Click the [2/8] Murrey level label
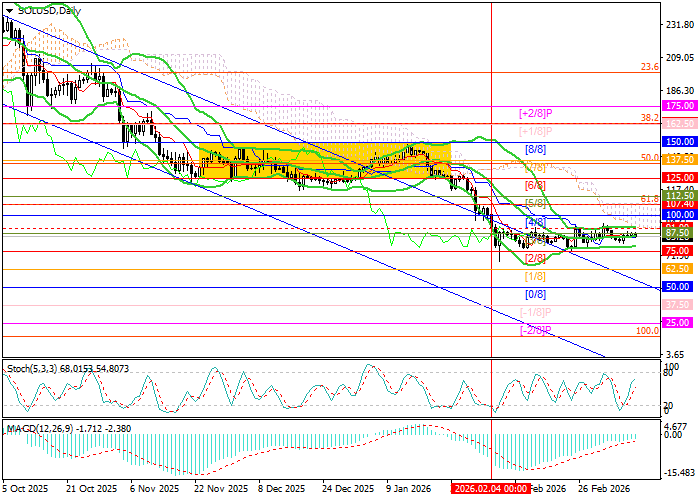This screenshot has height=500, width=700. click(535, 258)
